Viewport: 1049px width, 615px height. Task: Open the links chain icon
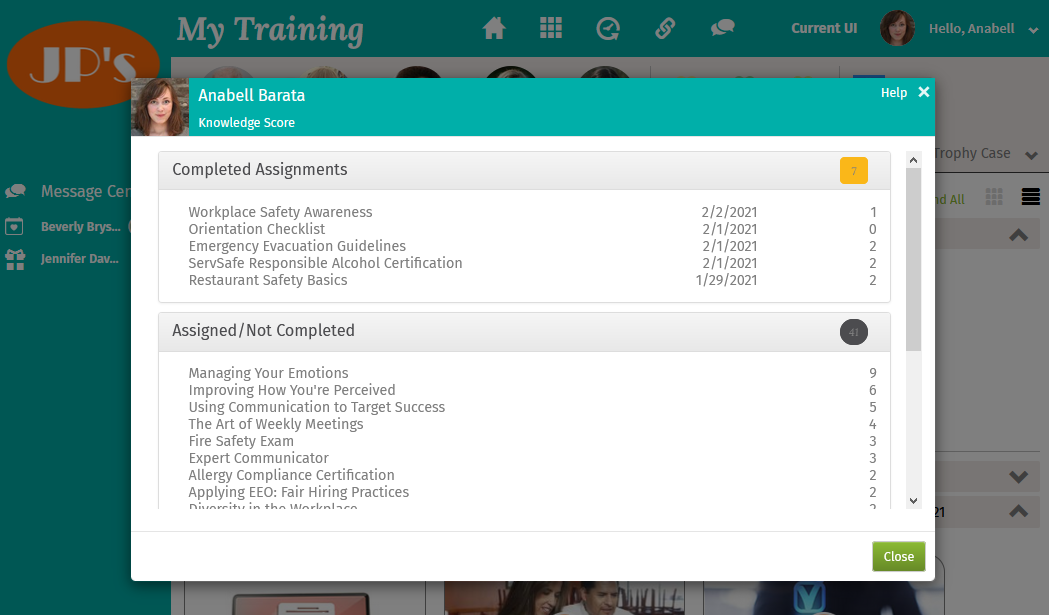[x=664, y=28]
